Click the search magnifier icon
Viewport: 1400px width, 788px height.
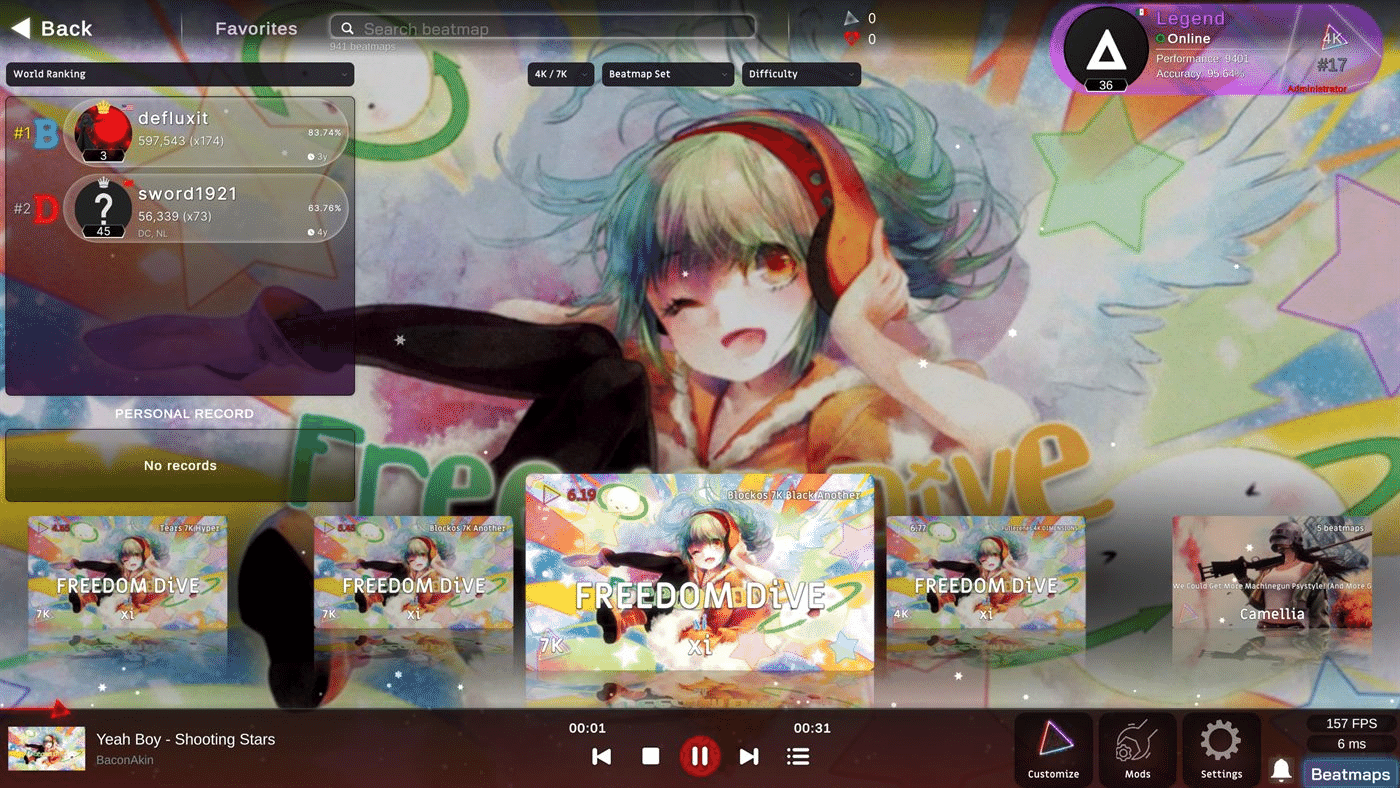(348, 29)
